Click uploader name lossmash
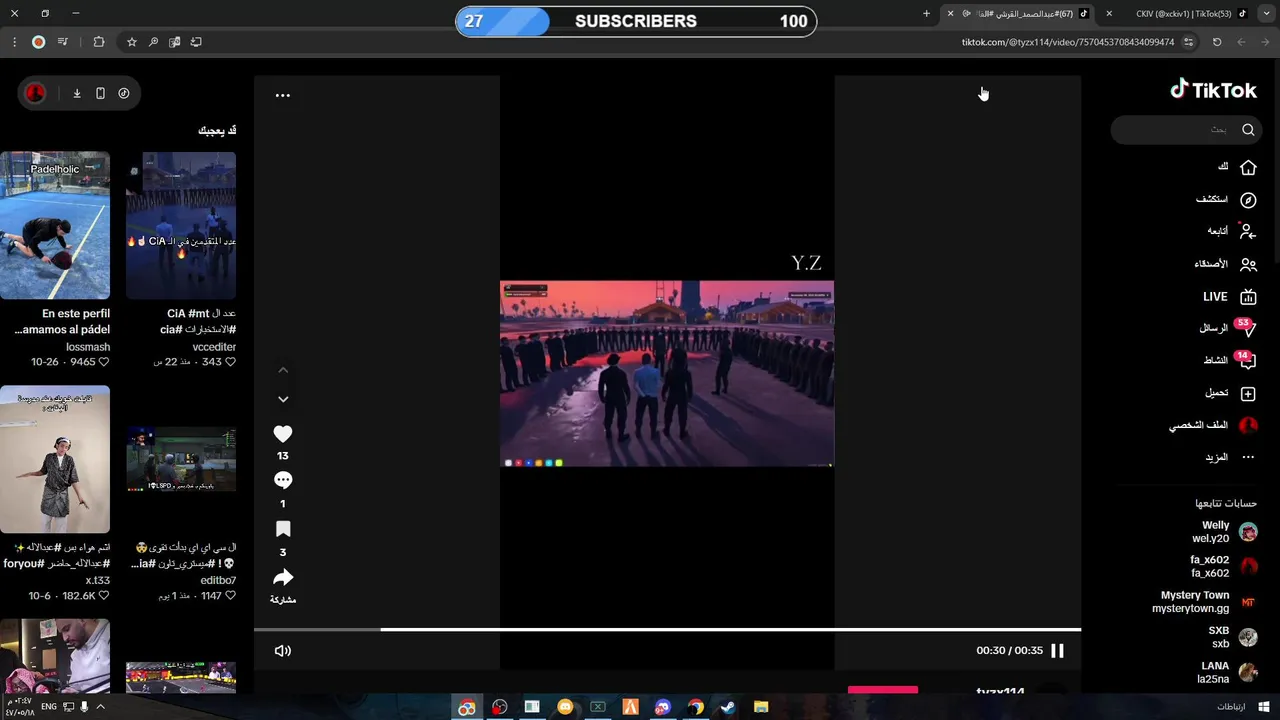Screen dimensions: 1280x720 point(88,347)
